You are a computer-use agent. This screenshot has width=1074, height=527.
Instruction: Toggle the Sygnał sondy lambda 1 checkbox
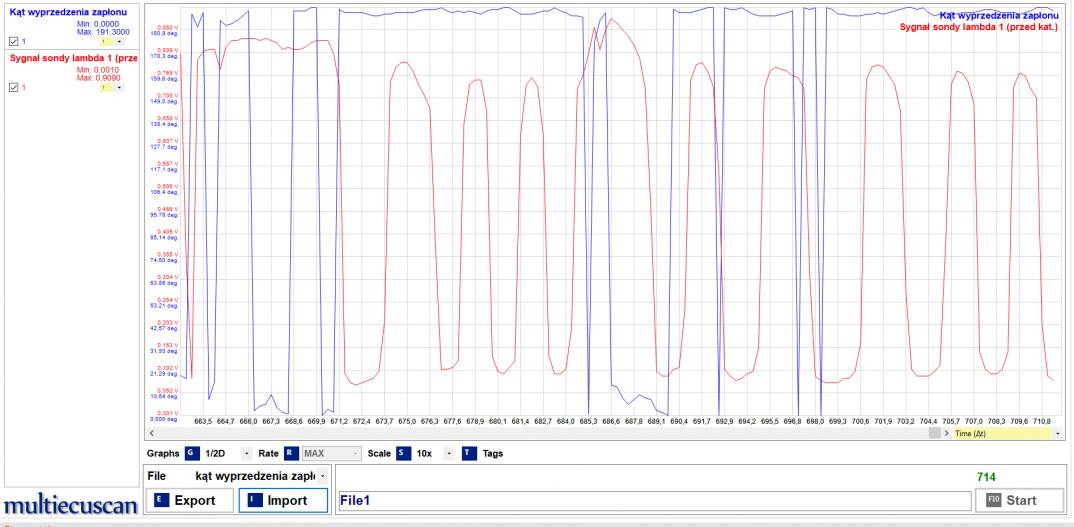pyautogui.click(x=13, y=87)
